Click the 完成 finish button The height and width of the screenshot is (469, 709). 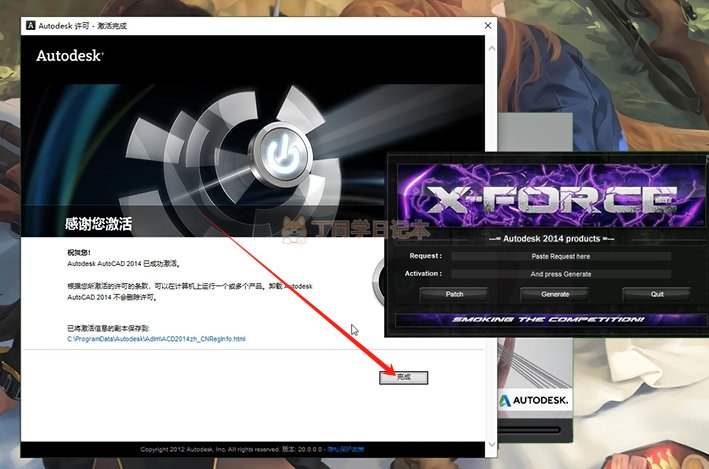(x=403, y=377)
